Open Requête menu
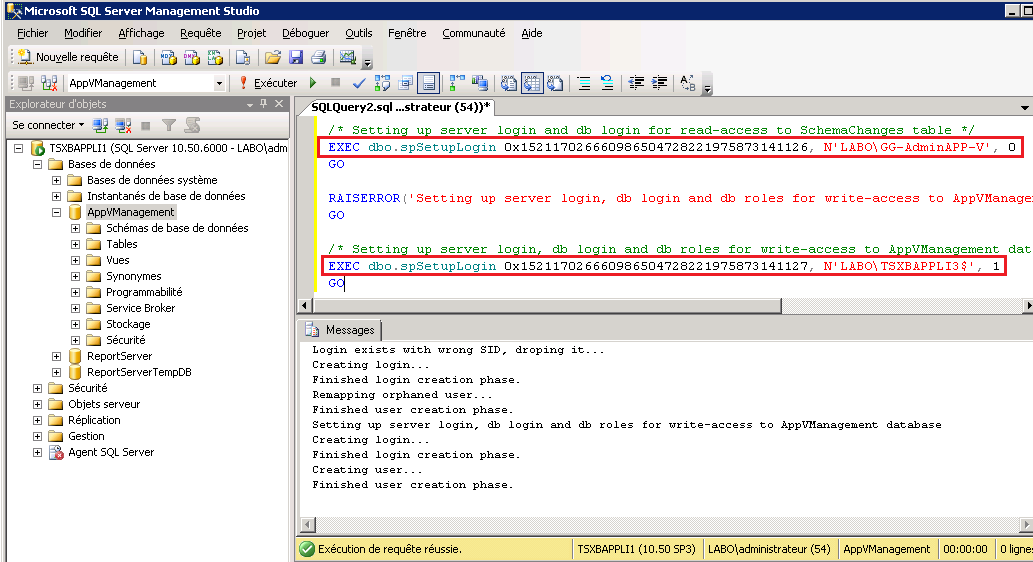This screenshot has height=562, width=1033. [x=201, y=33]
